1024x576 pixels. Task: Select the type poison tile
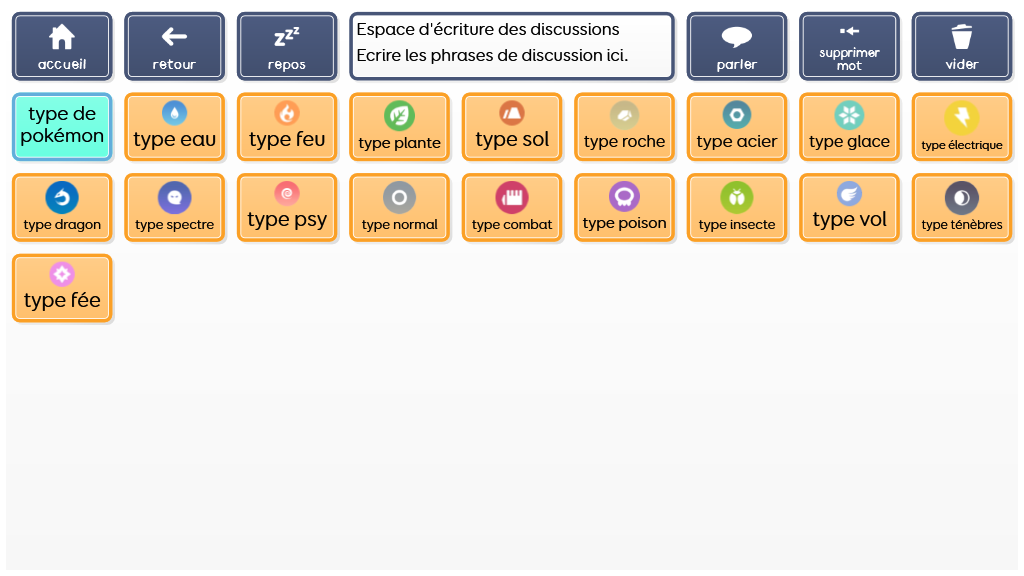click(624, 208)
